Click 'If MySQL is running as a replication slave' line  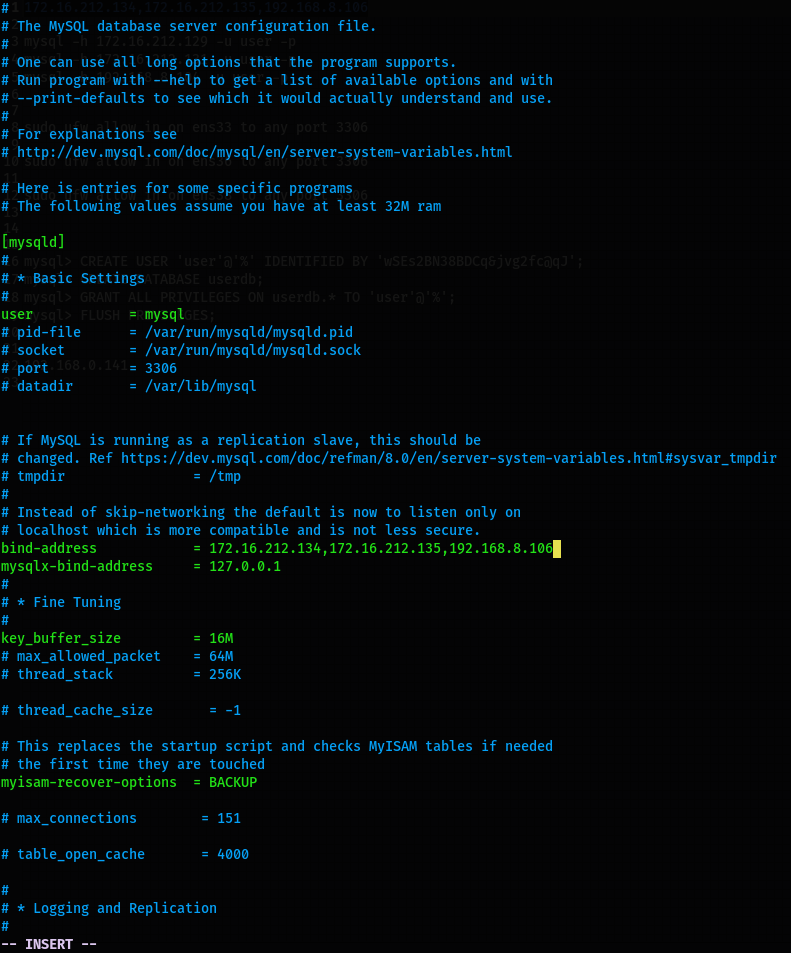click(241, 441)
